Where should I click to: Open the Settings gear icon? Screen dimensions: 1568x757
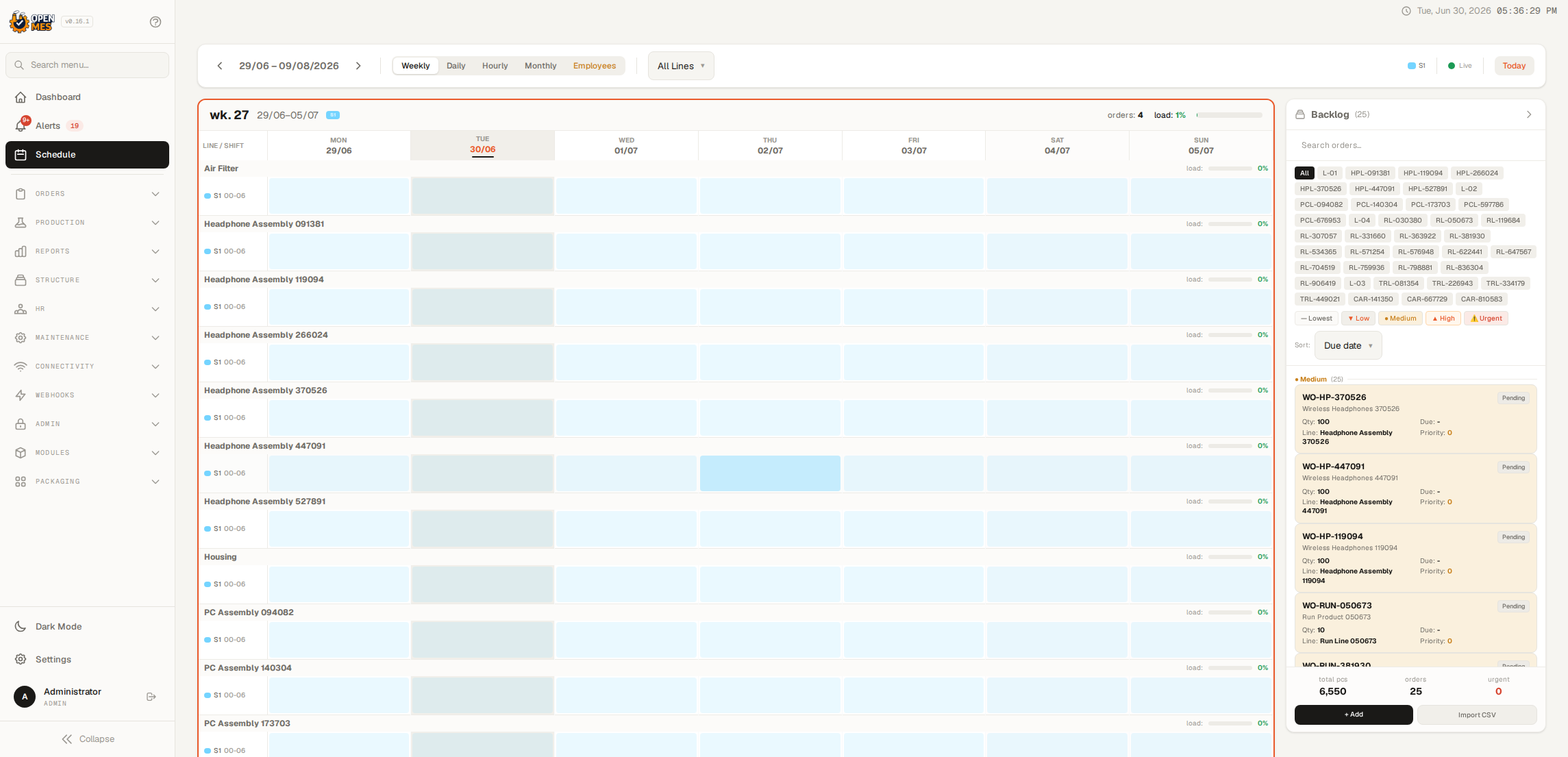[x=21, y=659]
